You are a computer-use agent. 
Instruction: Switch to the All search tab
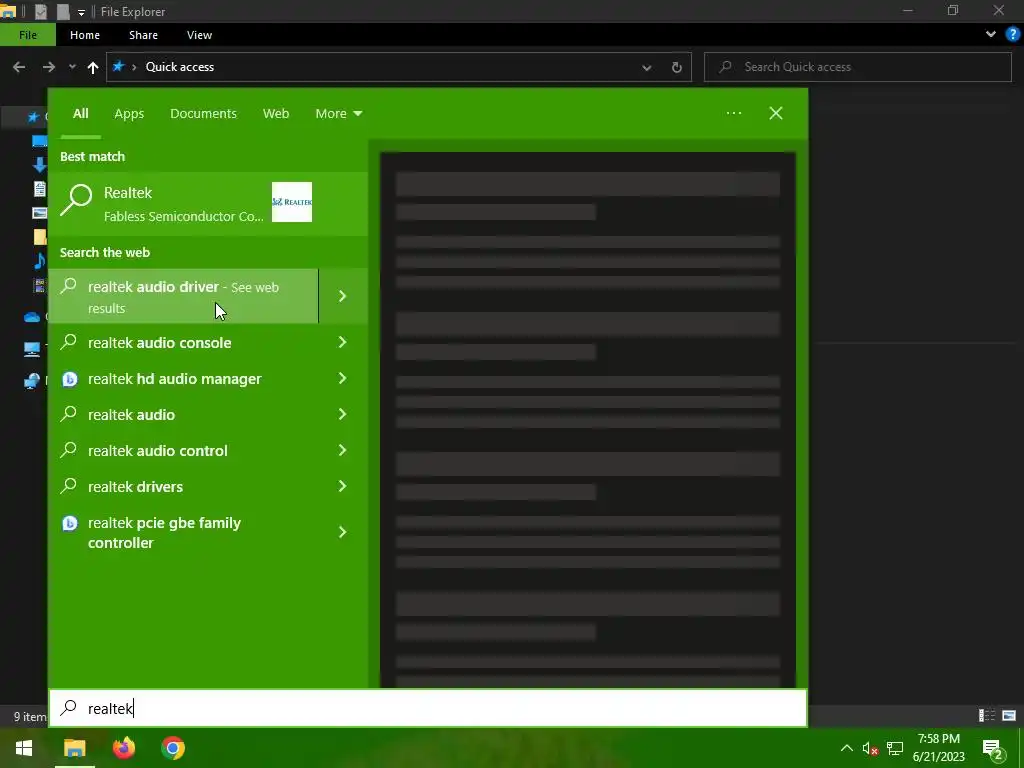point(80,114)
